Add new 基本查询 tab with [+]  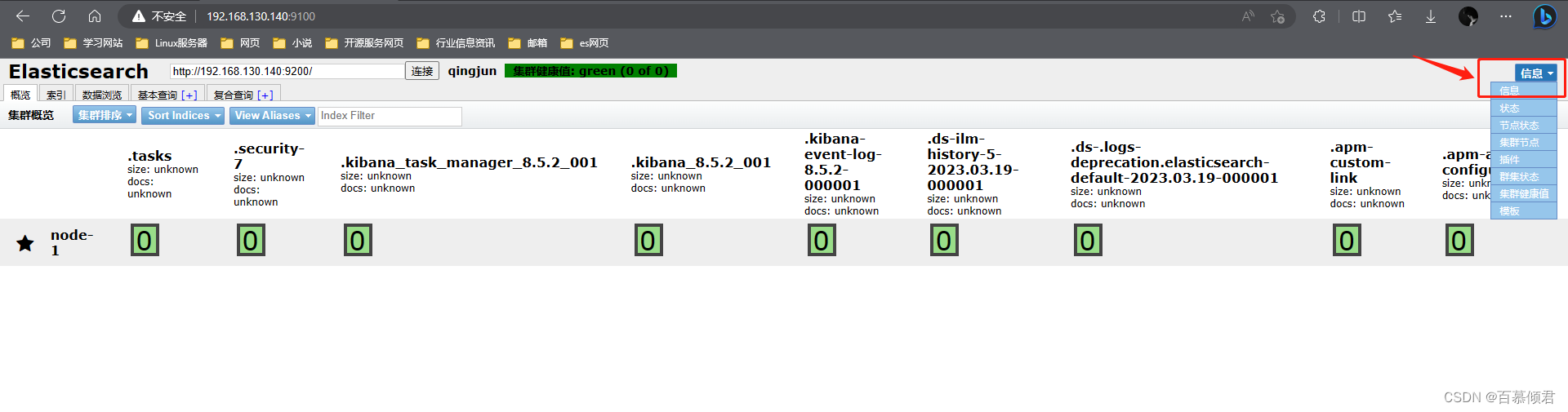click(x=189, y=95)
